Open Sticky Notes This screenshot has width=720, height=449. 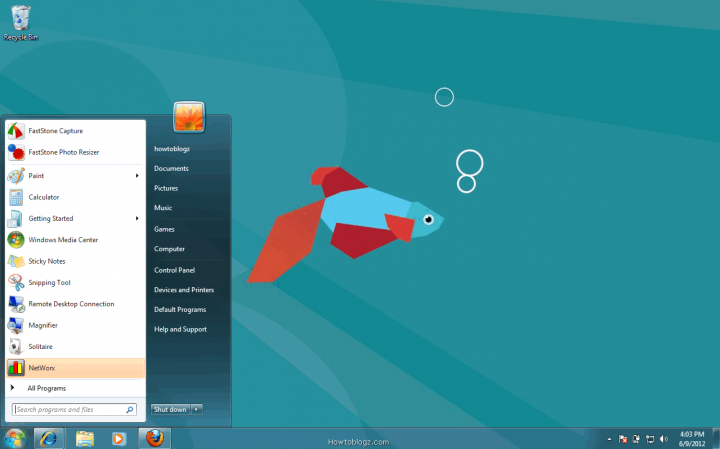46,261
